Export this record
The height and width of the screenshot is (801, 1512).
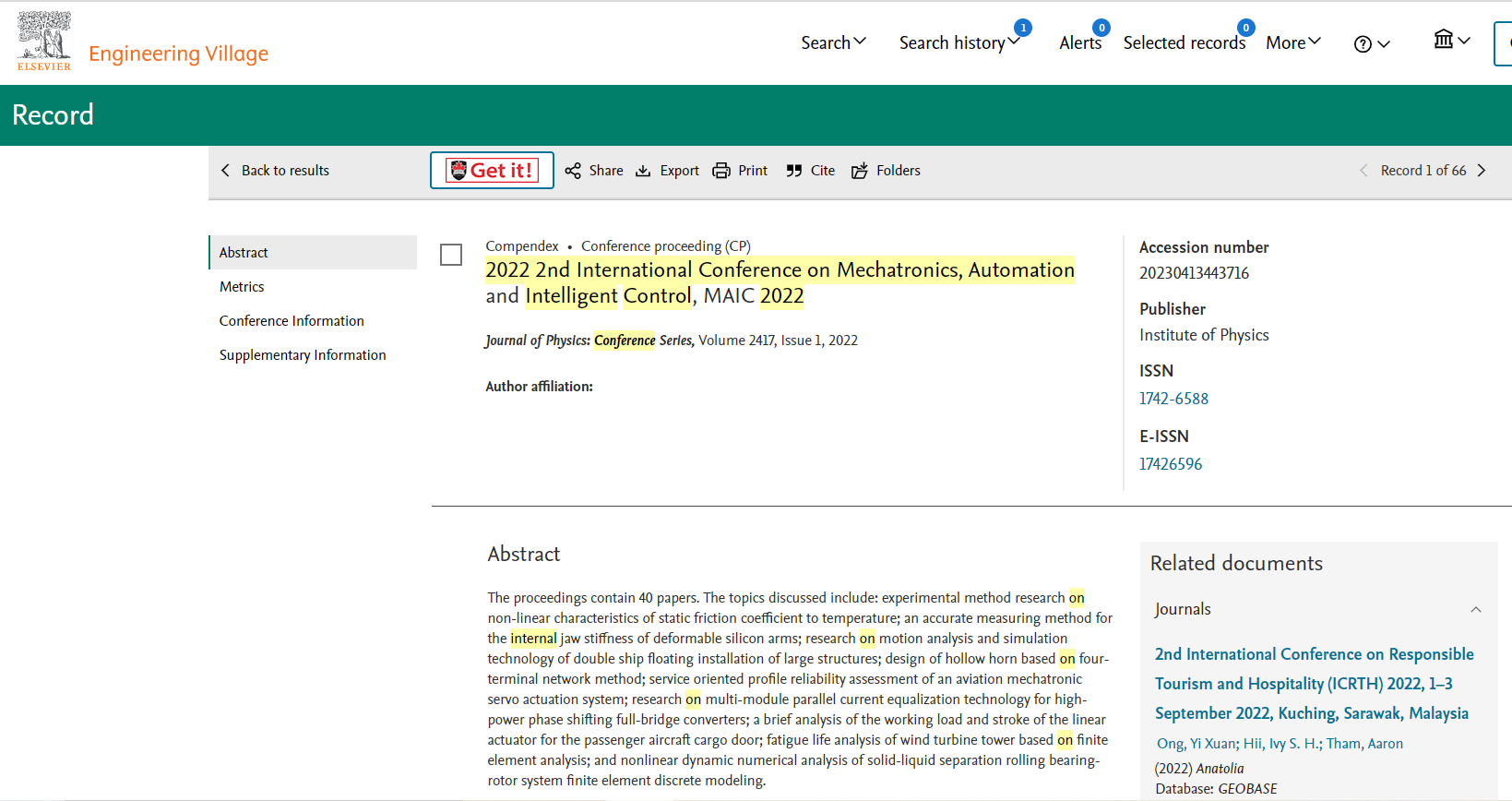point(679,171)
